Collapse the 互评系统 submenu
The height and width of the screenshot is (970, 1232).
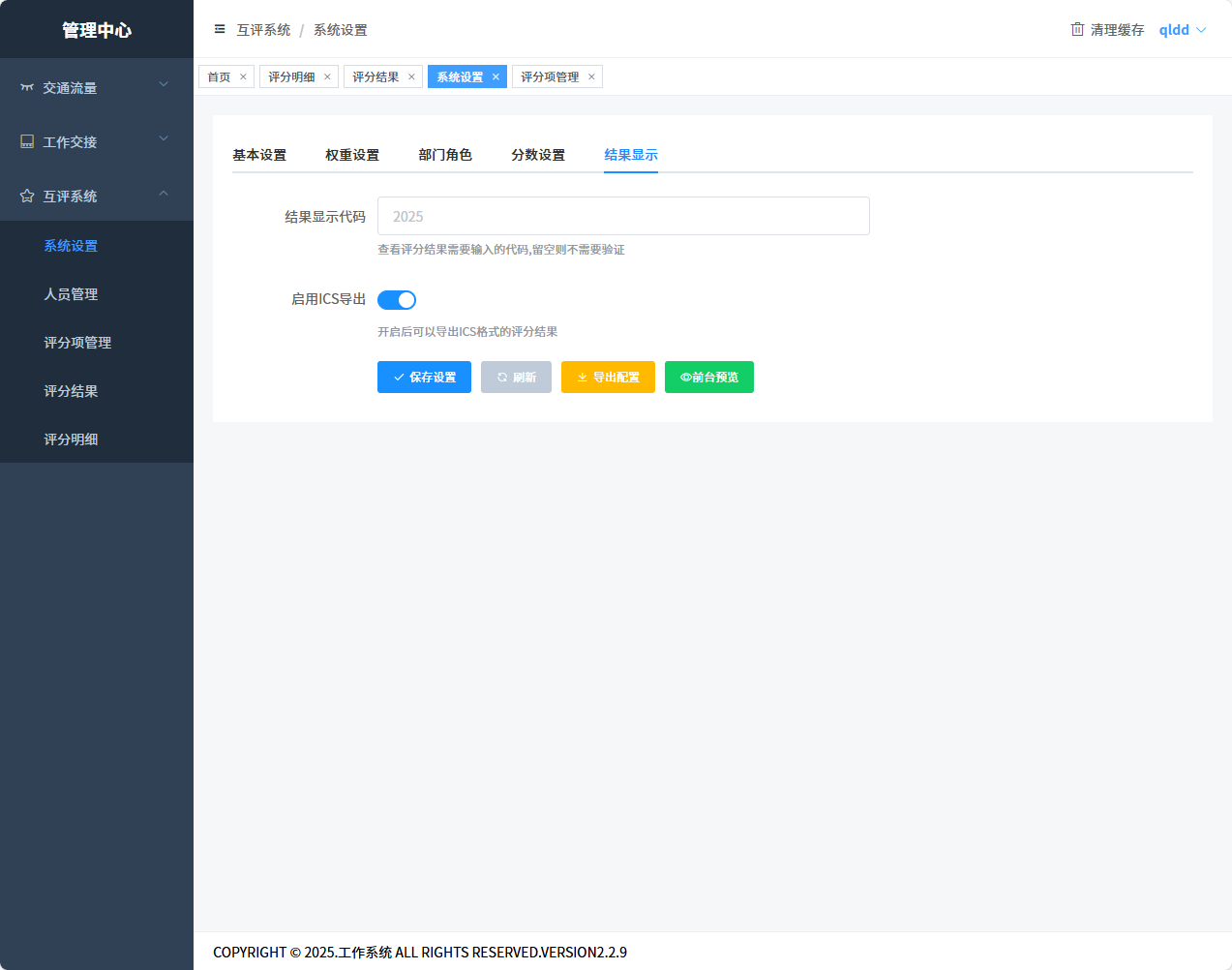(164, 194)
